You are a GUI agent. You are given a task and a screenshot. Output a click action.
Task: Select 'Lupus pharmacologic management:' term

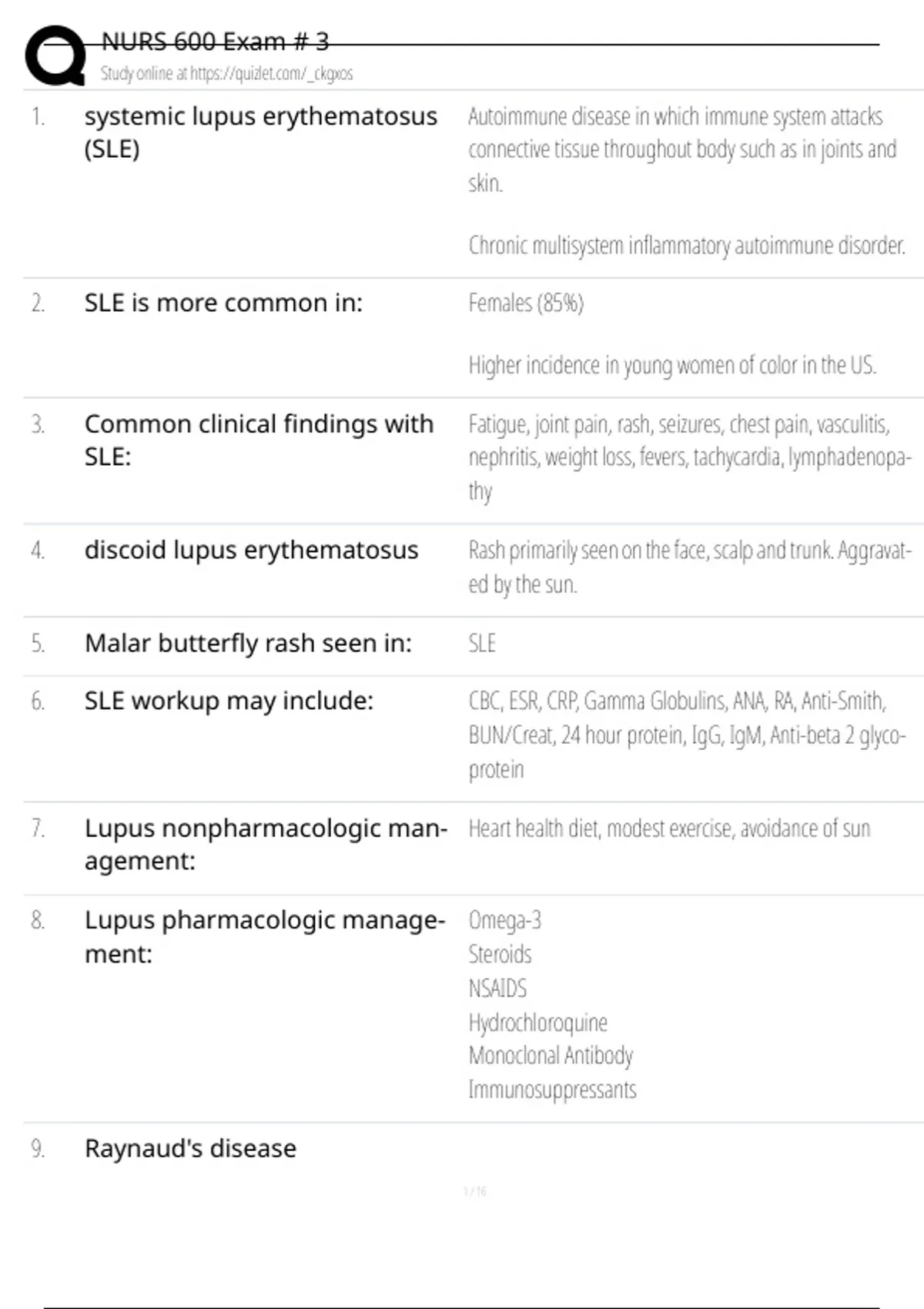click(x=265, y=936)
